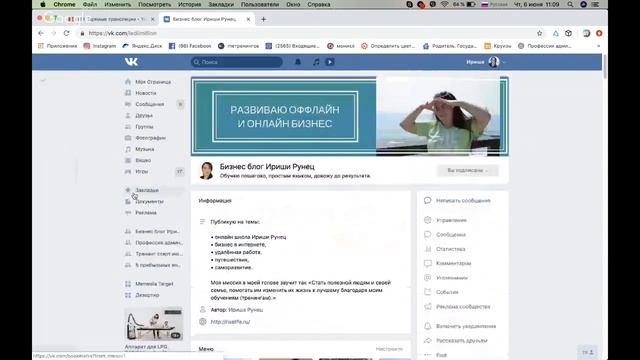Viewport: 640px width, 360px height.
Task: Open Комментарии in community menu
Action: [x=453, y=263]
